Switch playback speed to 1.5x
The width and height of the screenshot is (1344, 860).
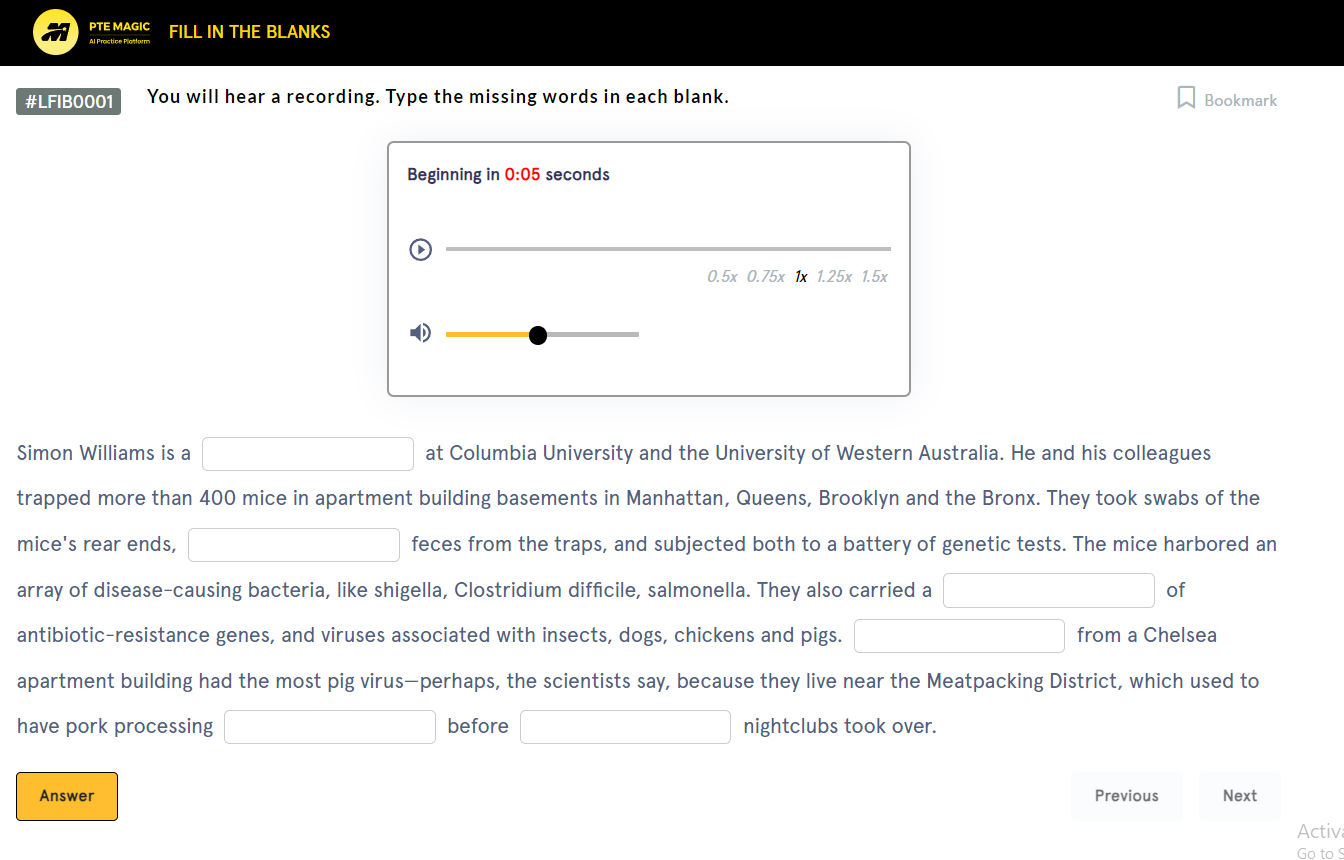tap(874, 277)
